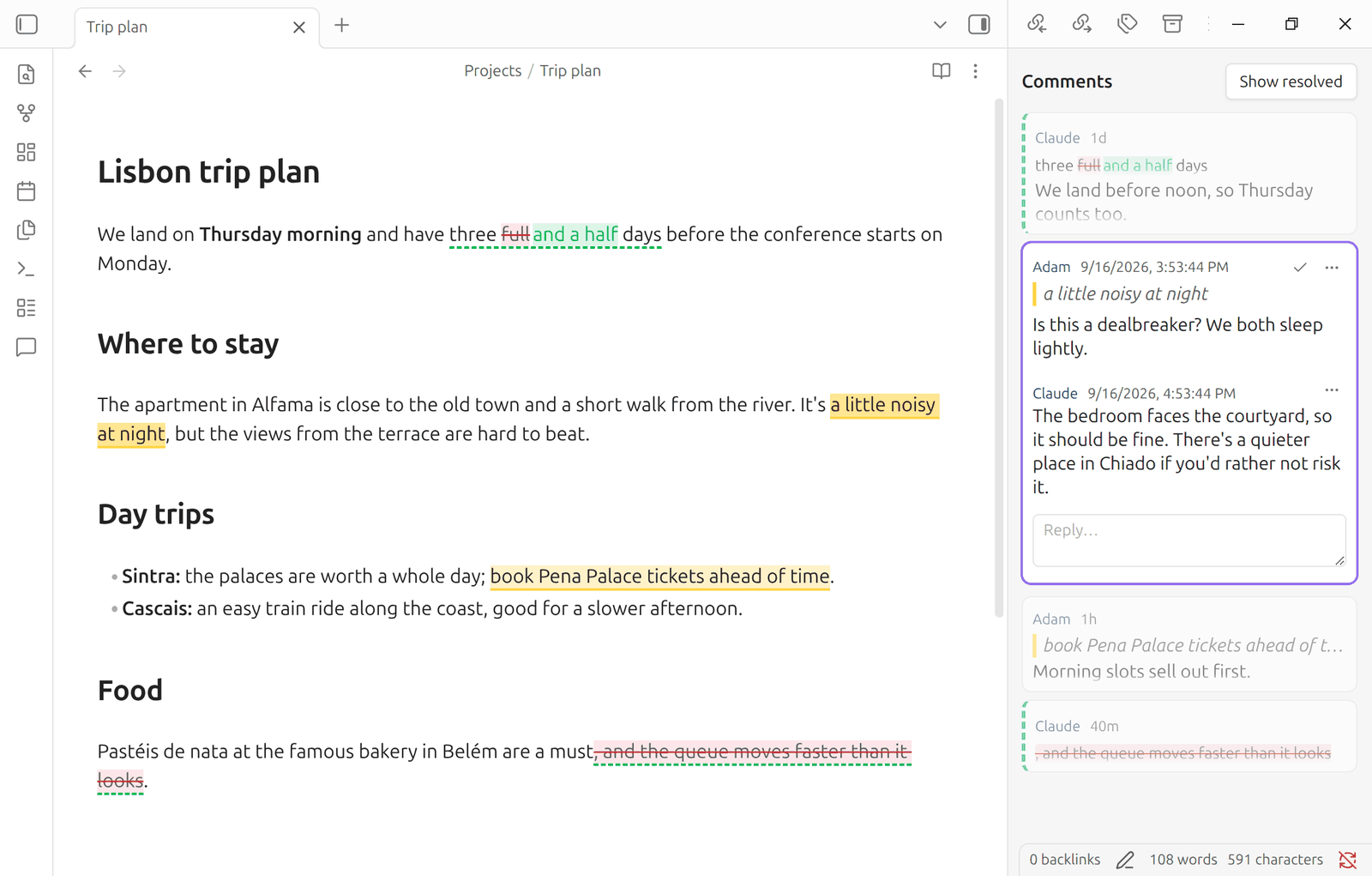
Task: Expand the tab list chevron
Action: (940, 25)
